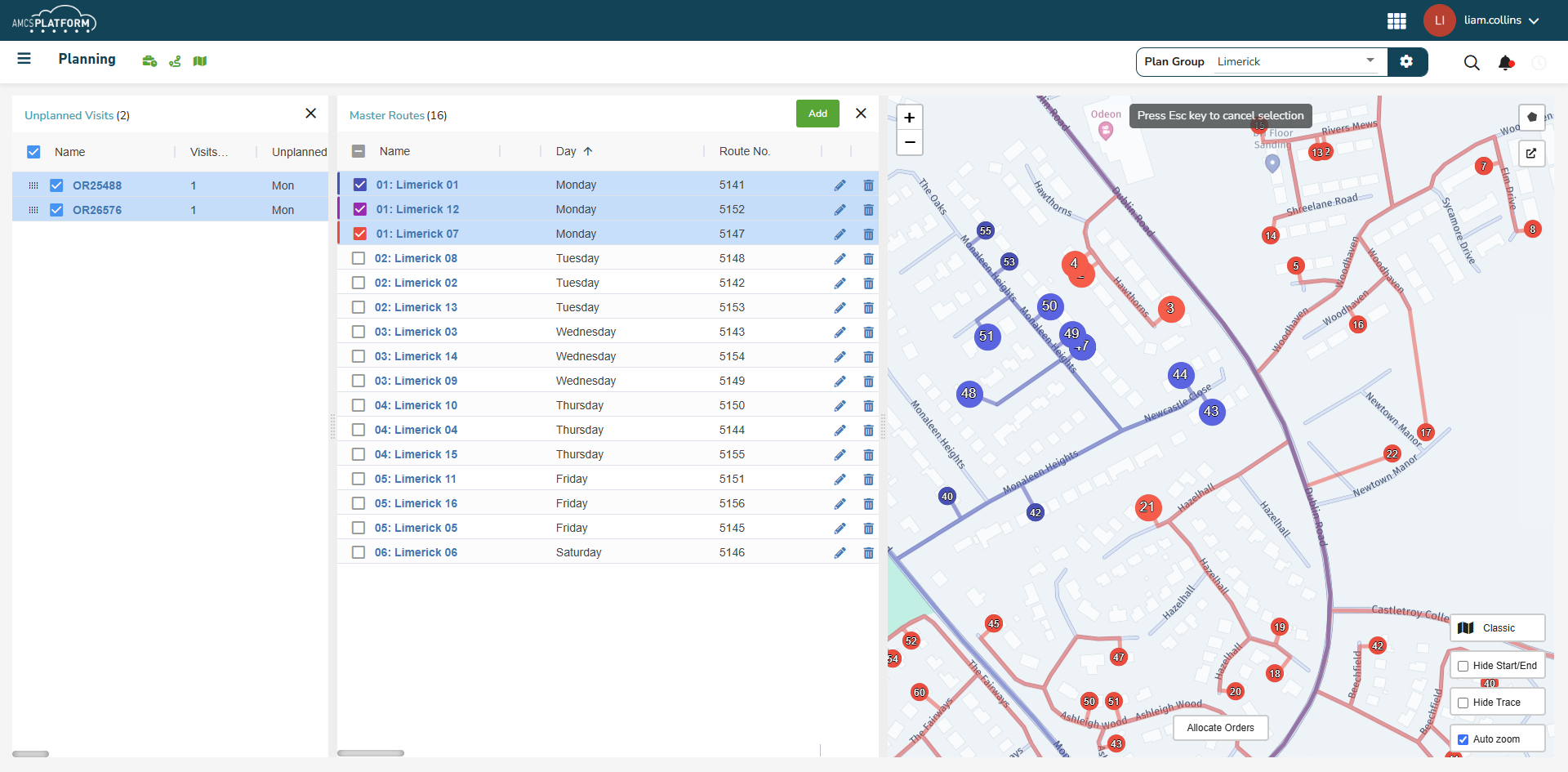Click the search magnifier icon
Image resolution: width=1568 pixels, height=772 pixels.
[1472, 63]
